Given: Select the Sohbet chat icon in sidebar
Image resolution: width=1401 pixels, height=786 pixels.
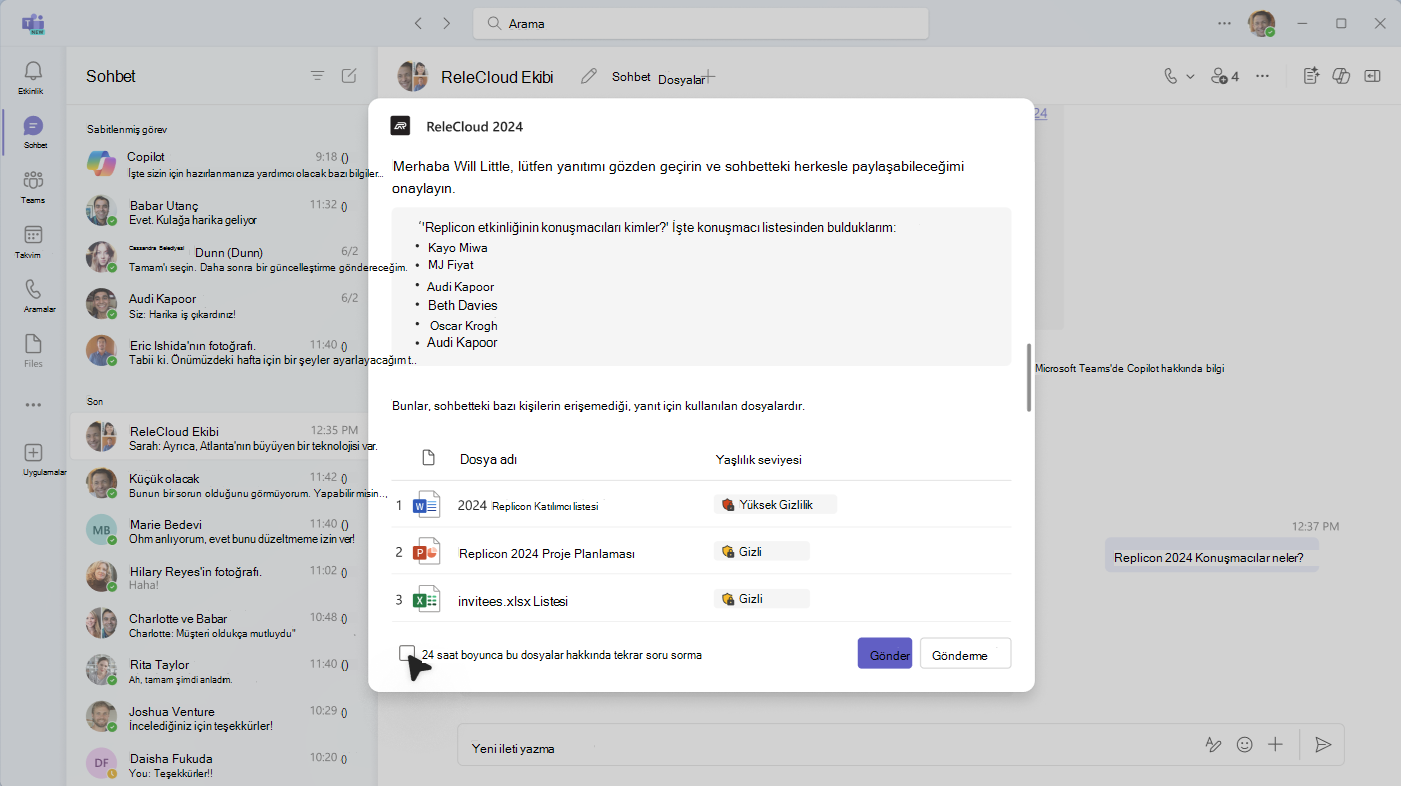Looking at the screenshot, I should pos(33,126).
